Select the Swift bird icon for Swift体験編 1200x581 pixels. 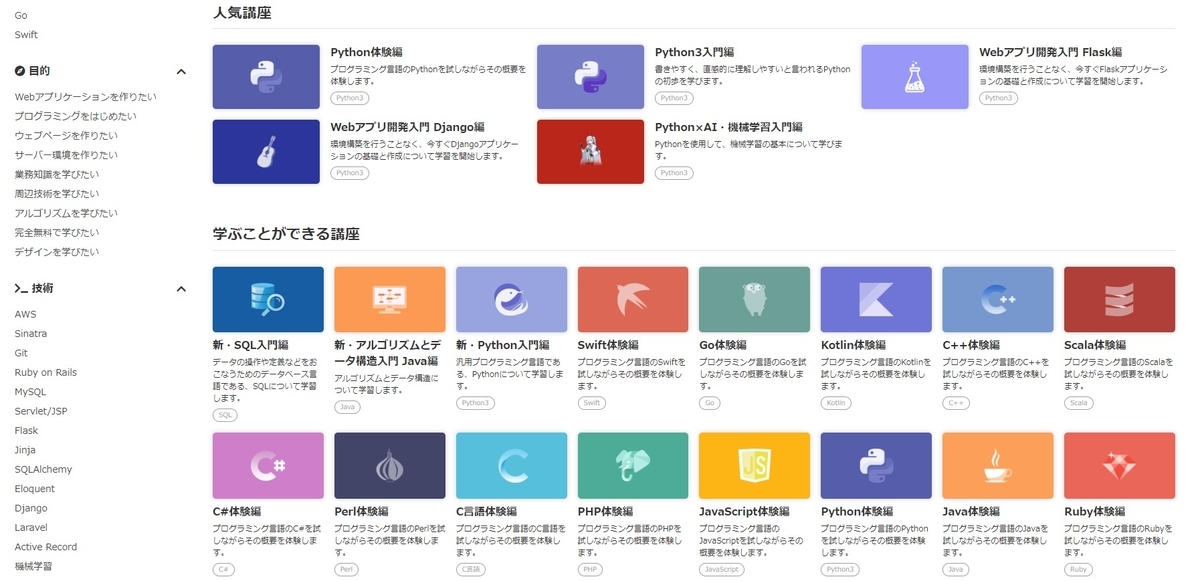(x=633, y=299)
